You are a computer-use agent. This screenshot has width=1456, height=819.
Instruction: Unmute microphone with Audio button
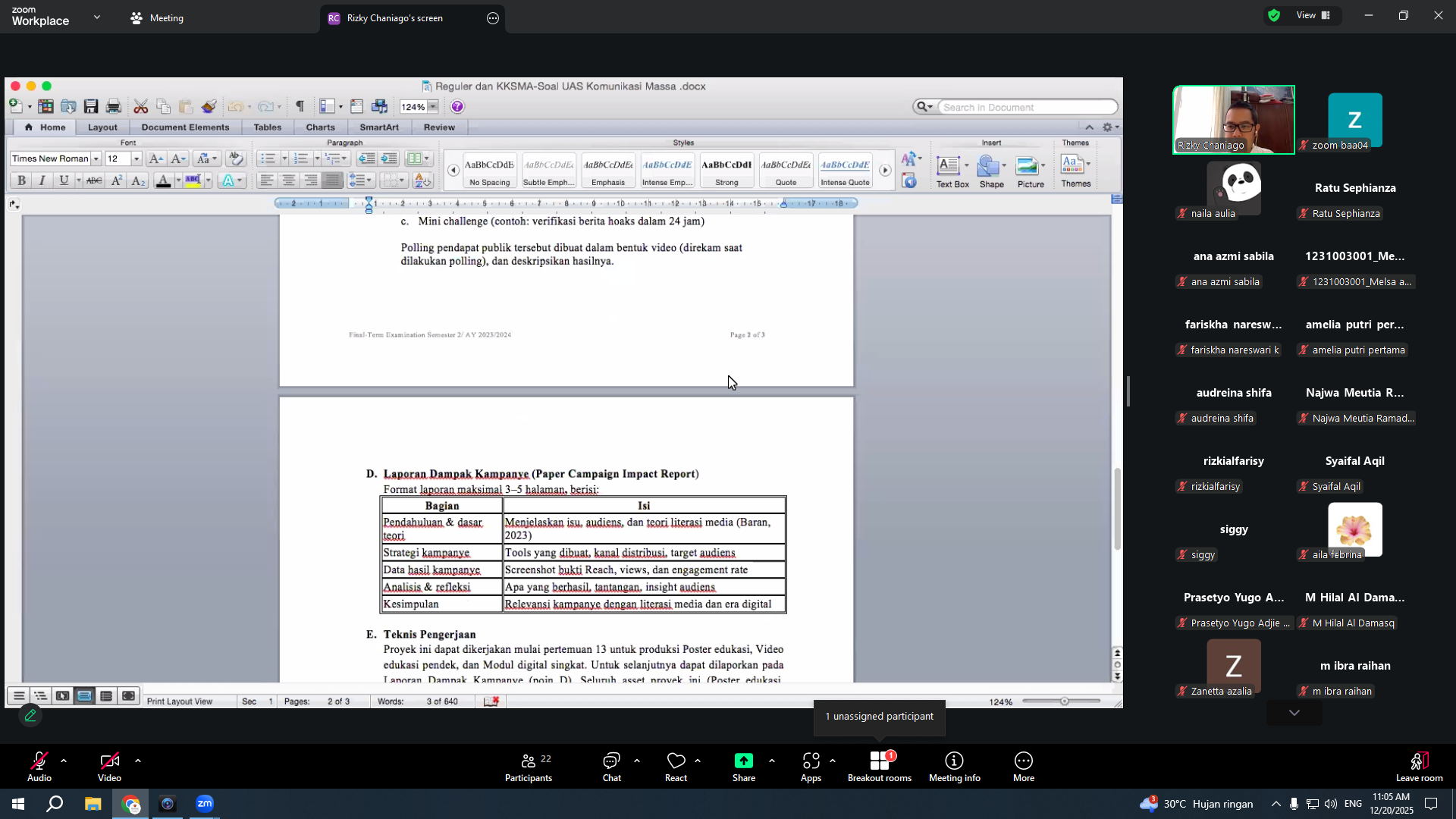pyautogui.click(x=39, y=767)
